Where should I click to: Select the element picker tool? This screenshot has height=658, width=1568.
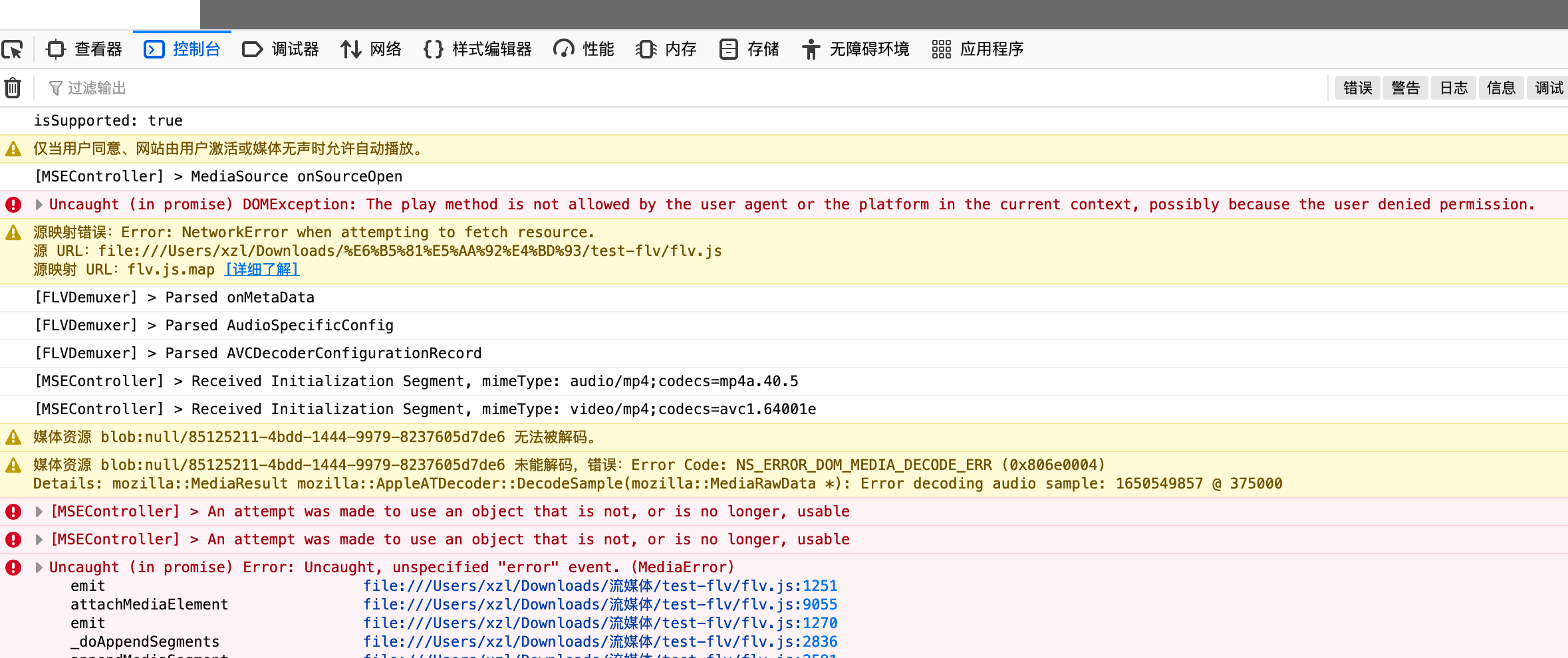click(x=13, y=49)
